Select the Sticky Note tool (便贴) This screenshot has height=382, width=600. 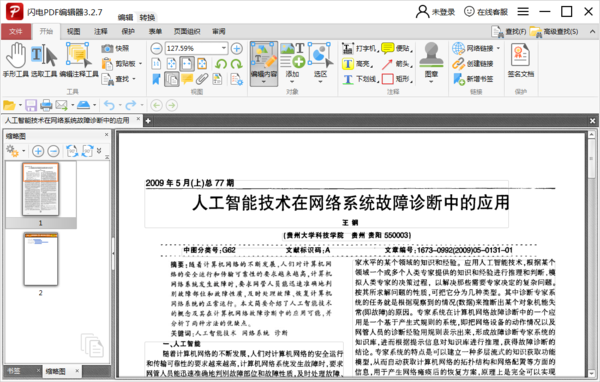[x=397, y=49]
